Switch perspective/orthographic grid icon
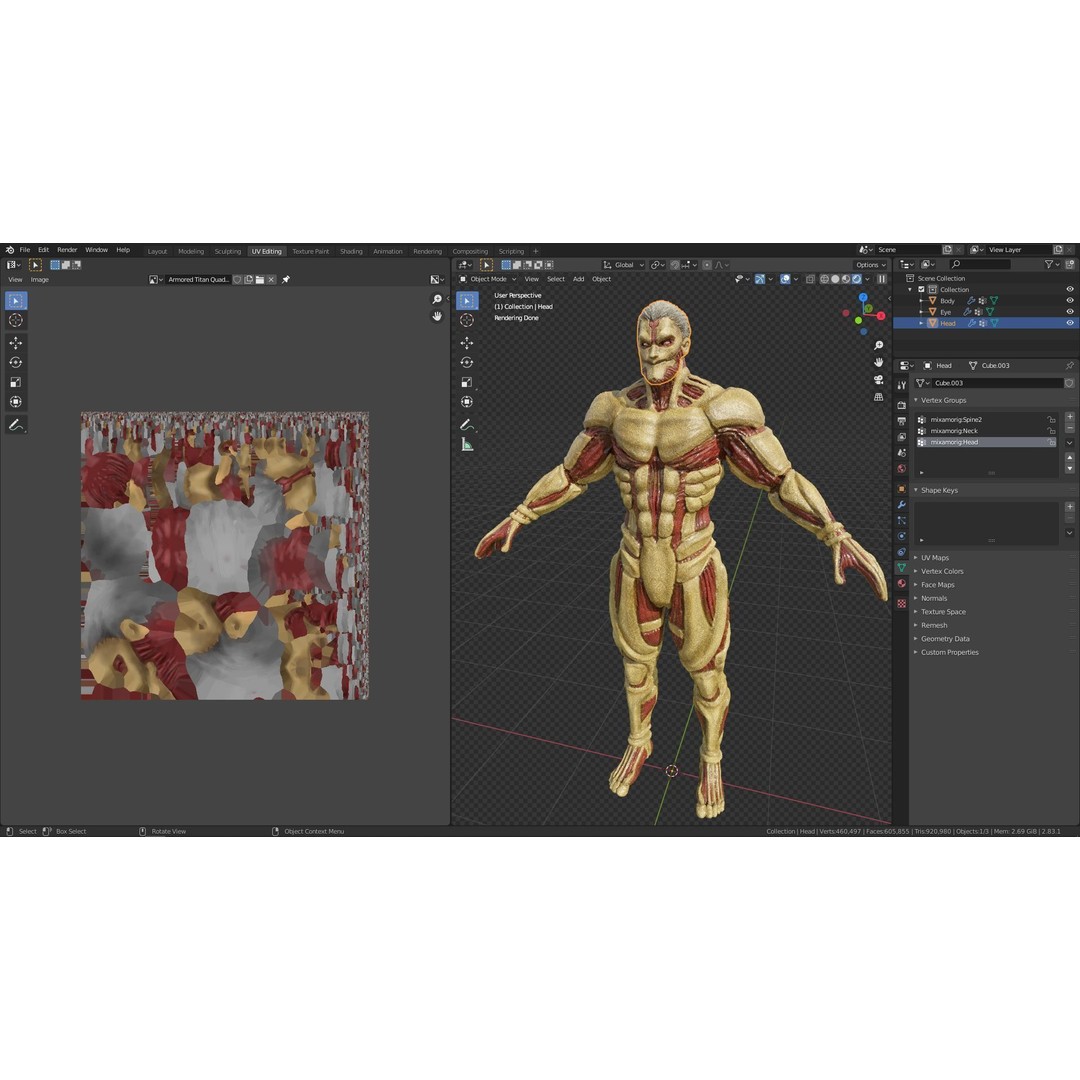The height and width of the screenshot is (1080, 1080). coord(878,397)
